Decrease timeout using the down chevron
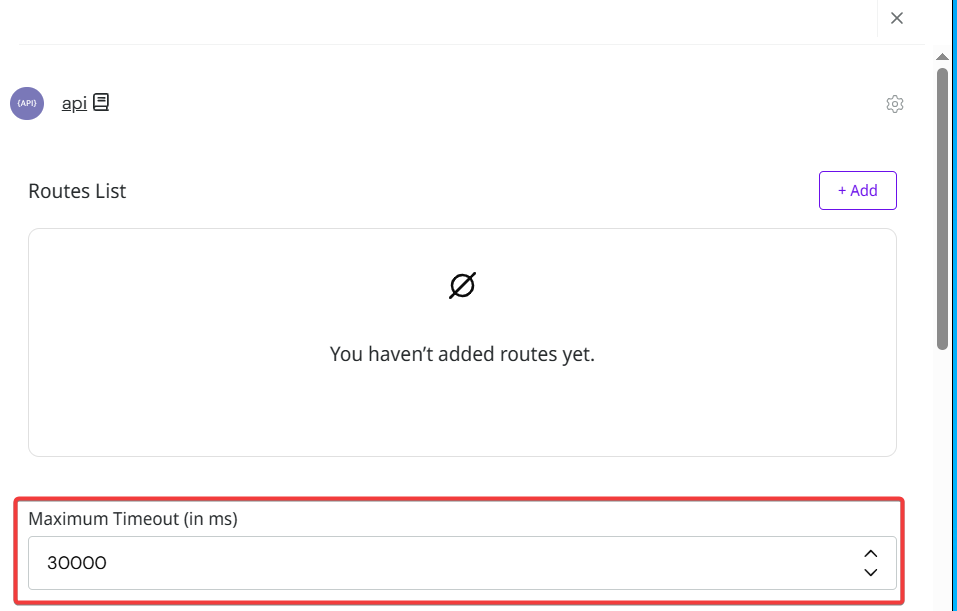This screenshot has width=957, height=611. coord(870,572)
